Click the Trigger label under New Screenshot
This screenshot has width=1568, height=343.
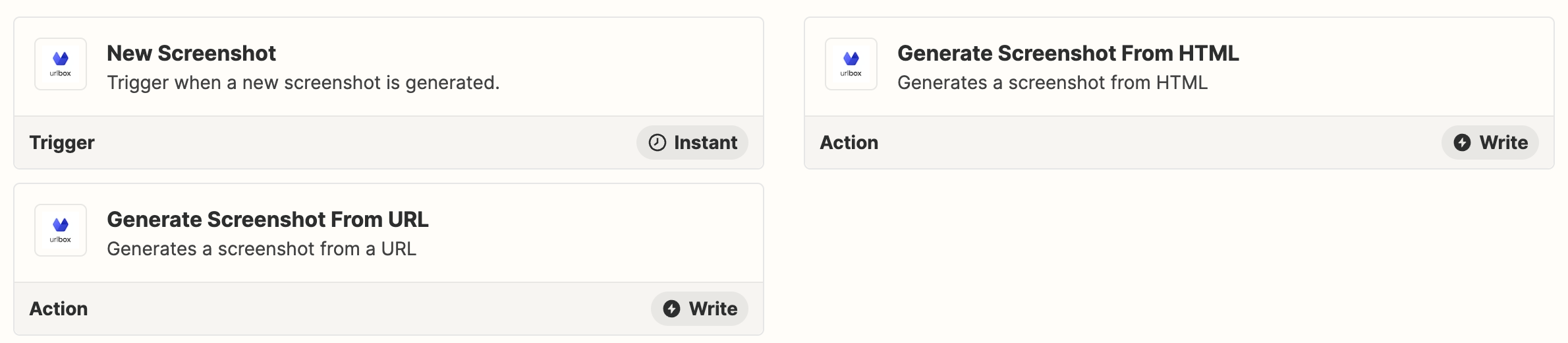(x=62, y=142)
